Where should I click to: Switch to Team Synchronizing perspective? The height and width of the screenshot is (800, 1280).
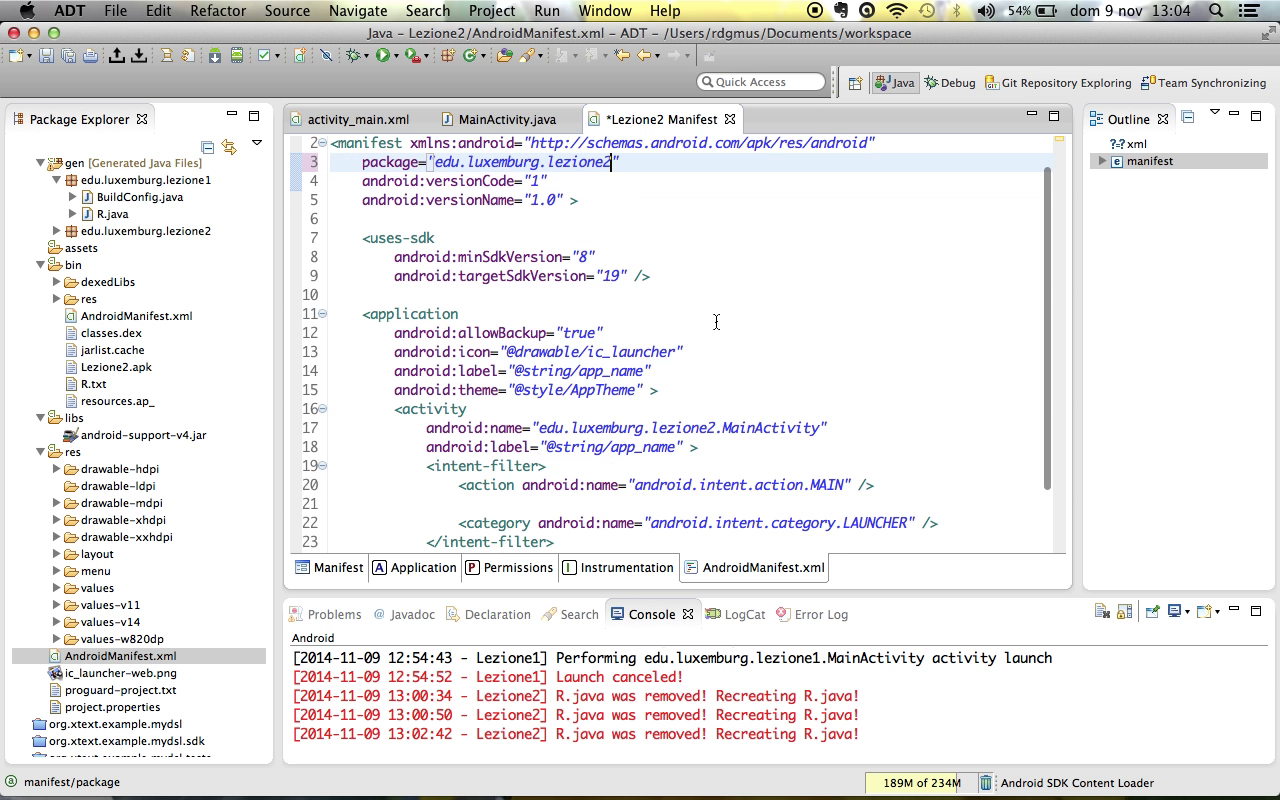pos(1204,83)
